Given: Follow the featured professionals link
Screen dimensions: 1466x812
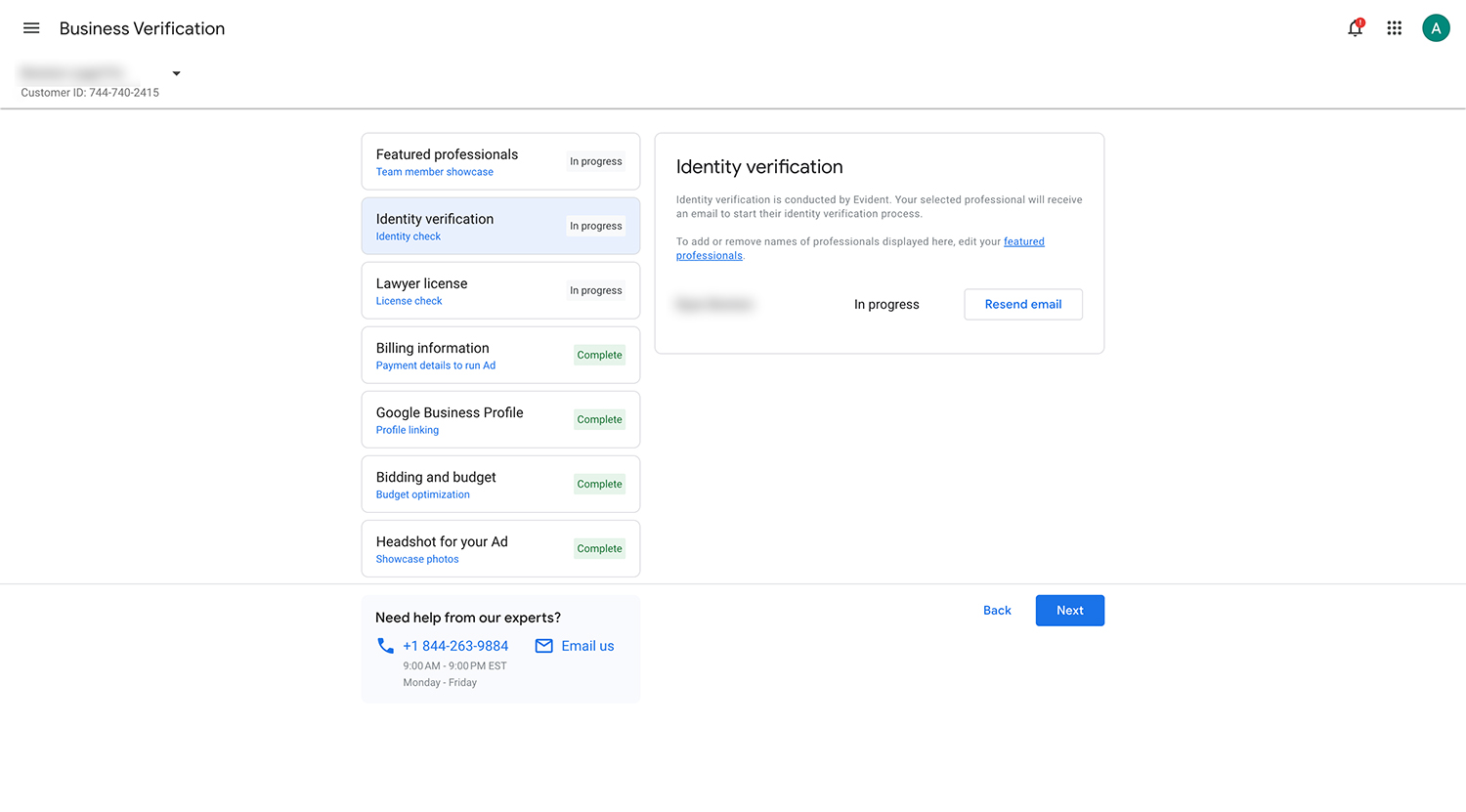Looking at the screenshot, I should click(1023, 242).
